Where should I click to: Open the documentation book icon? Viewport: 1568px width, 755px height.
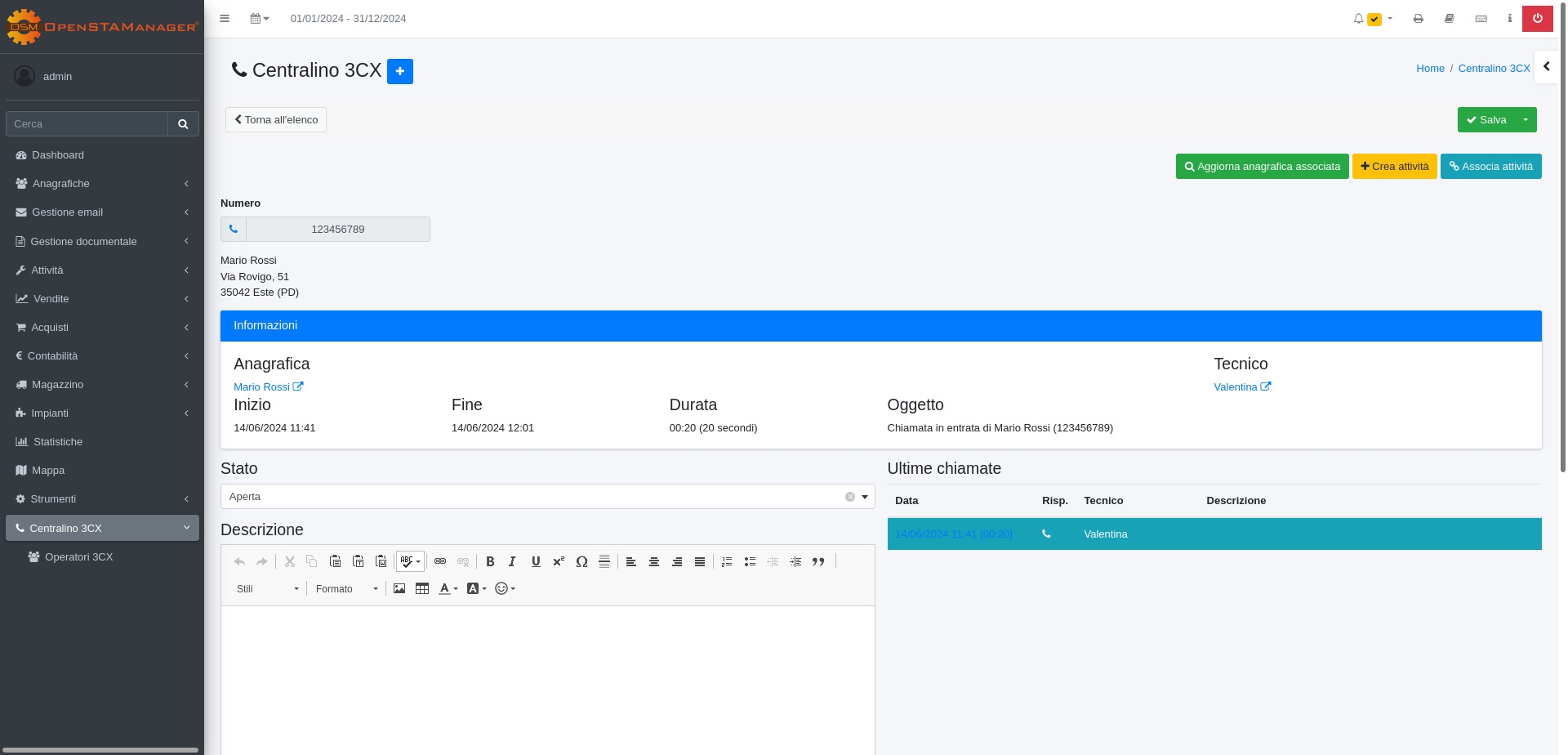click(1449, 19)
